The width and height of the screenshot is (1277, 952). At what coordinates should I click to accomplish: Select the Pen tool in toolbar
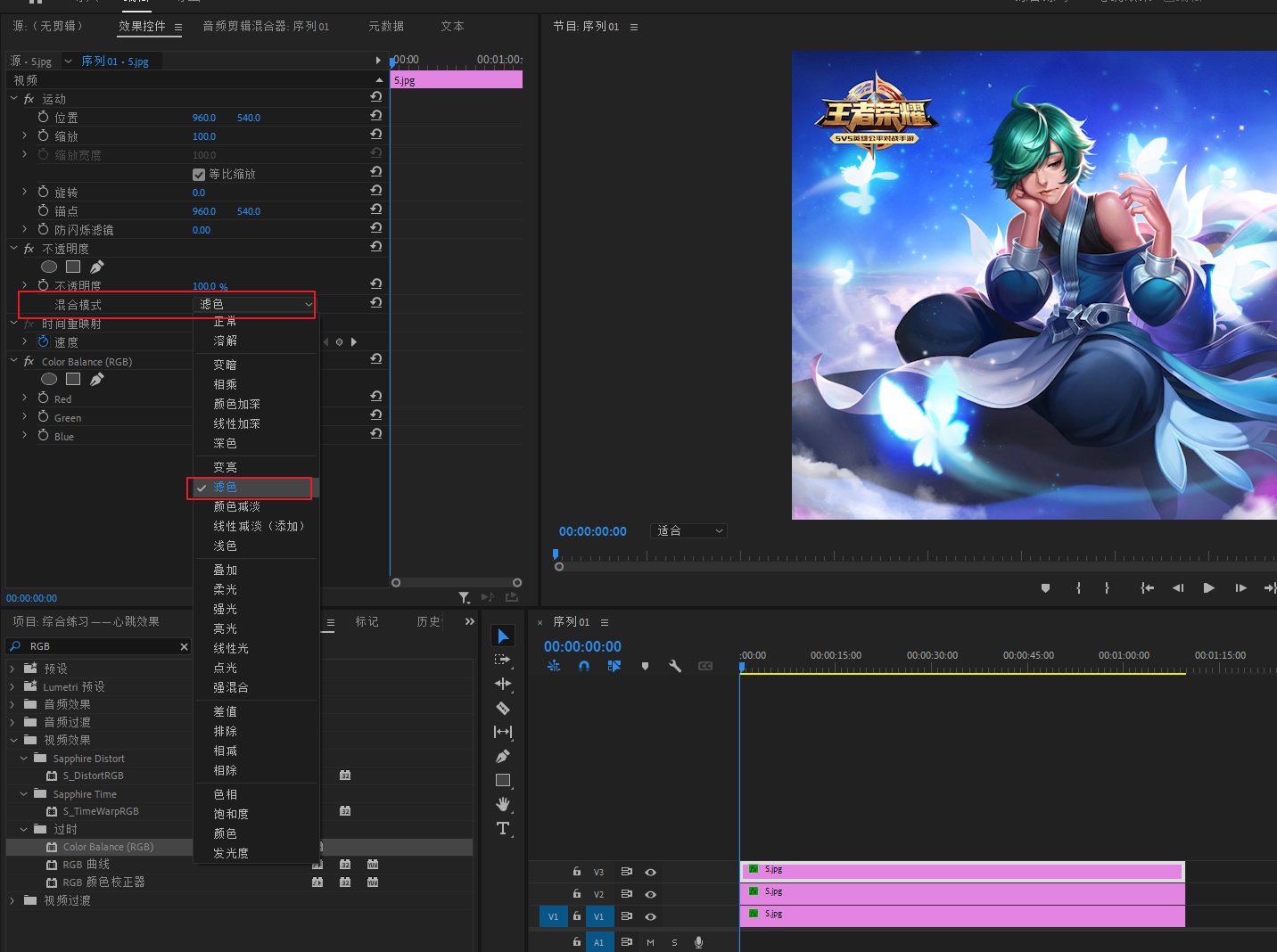coord(503,756)
